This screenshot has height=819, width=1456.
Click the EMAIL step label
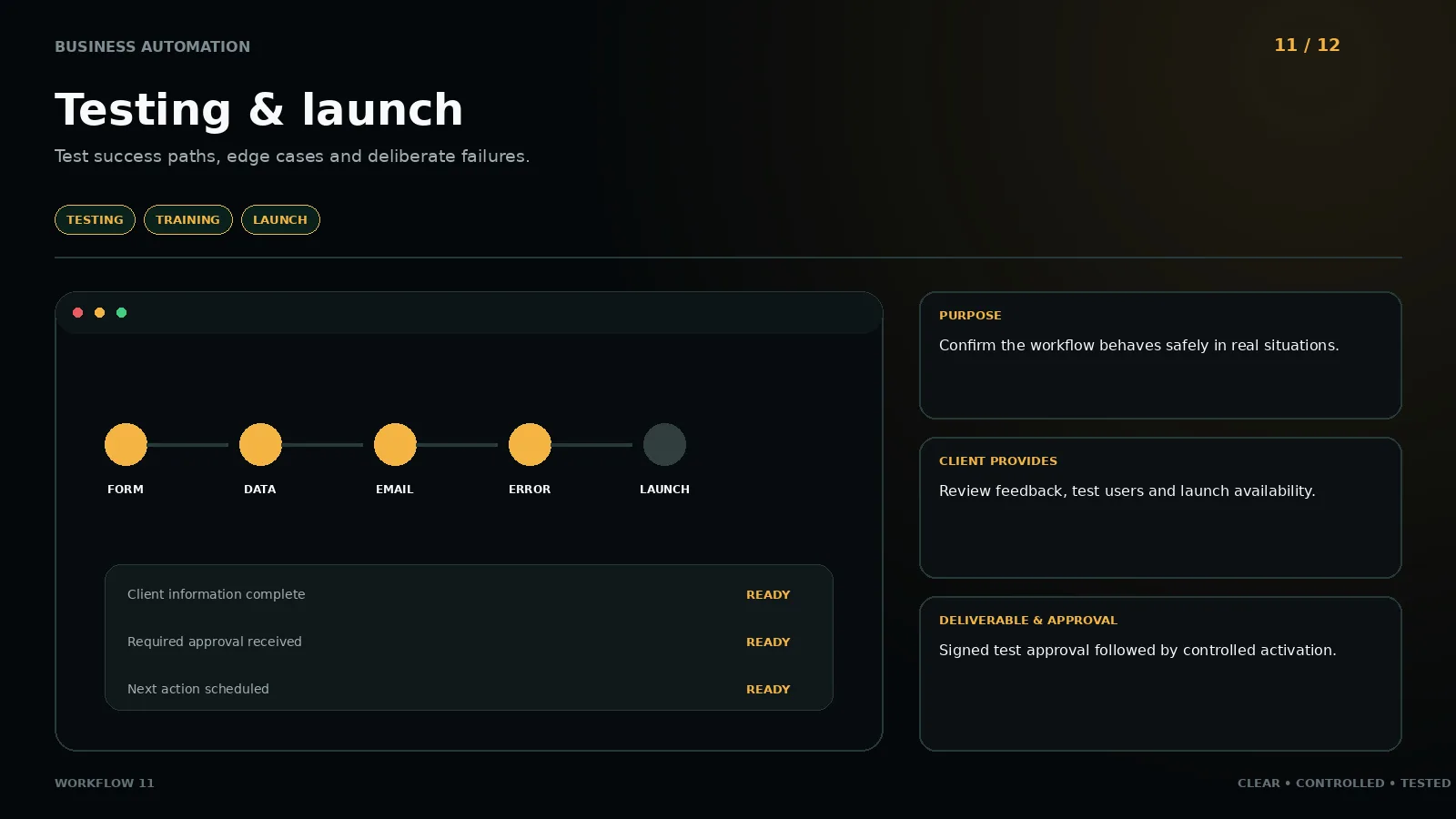[x=395, y=490]
